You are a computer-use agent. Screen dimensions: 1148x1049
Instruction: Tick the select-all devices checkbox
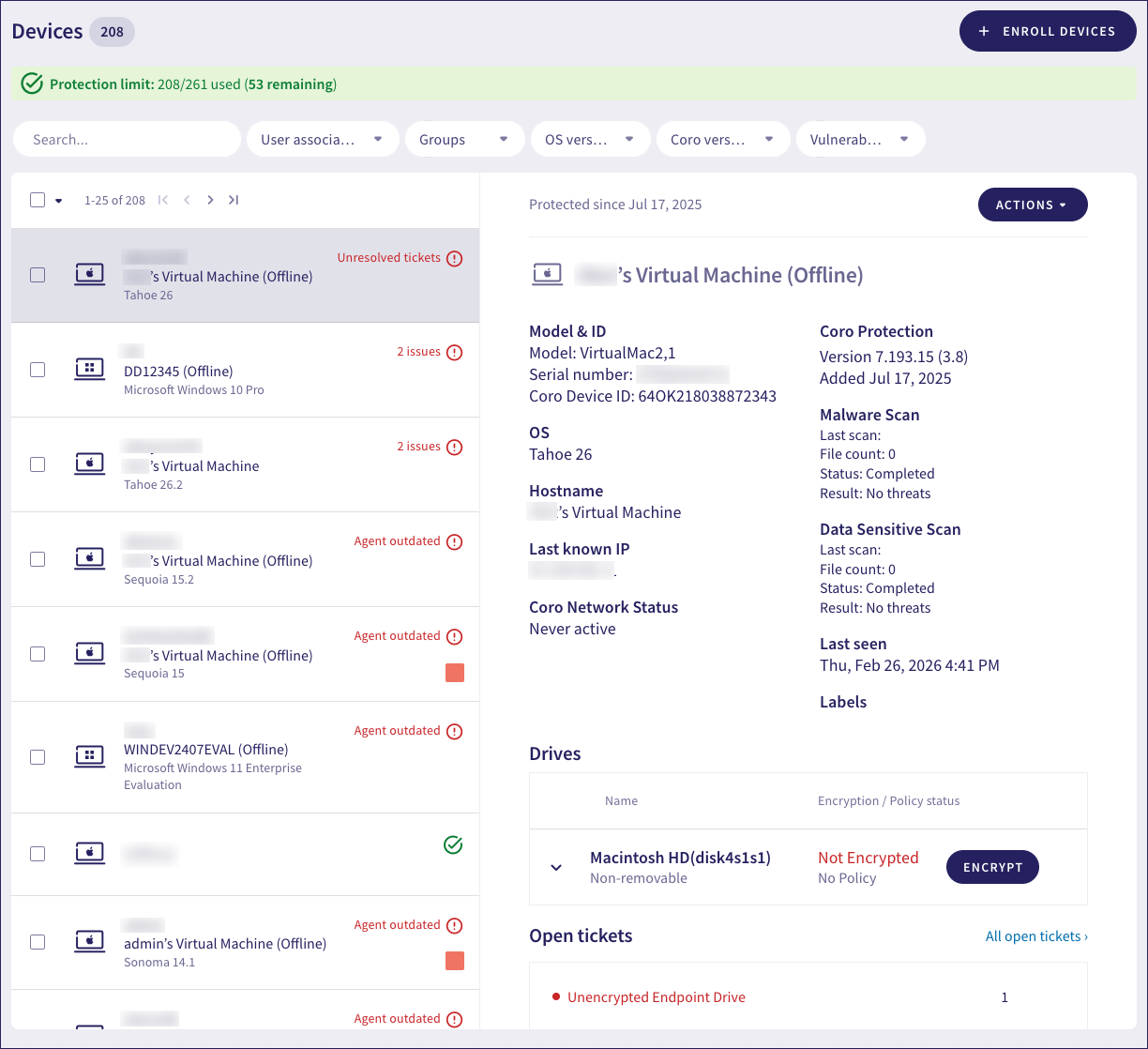(x=38, y=200)
